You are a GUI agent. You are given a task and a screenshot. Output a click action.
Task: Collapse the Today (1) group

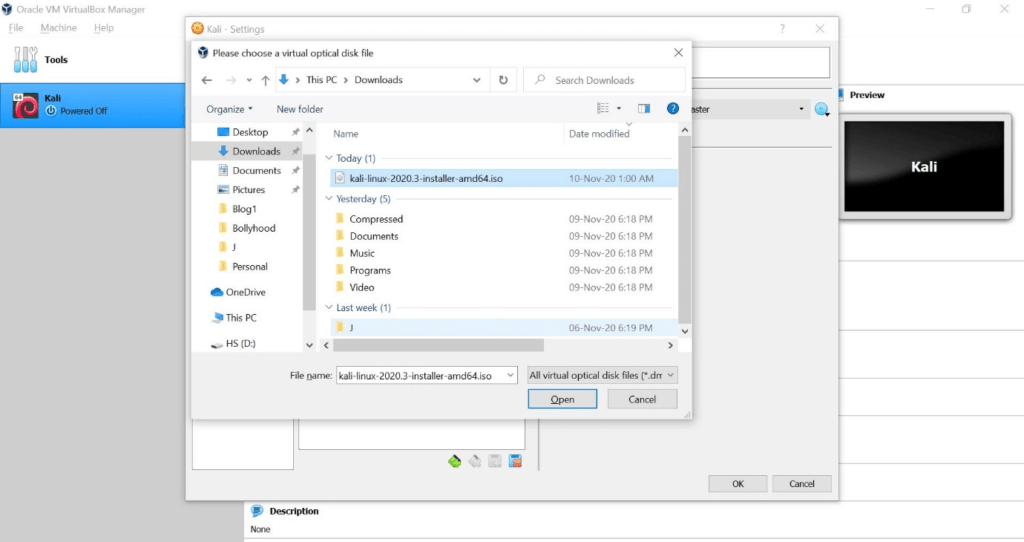(x=329, y=158)
